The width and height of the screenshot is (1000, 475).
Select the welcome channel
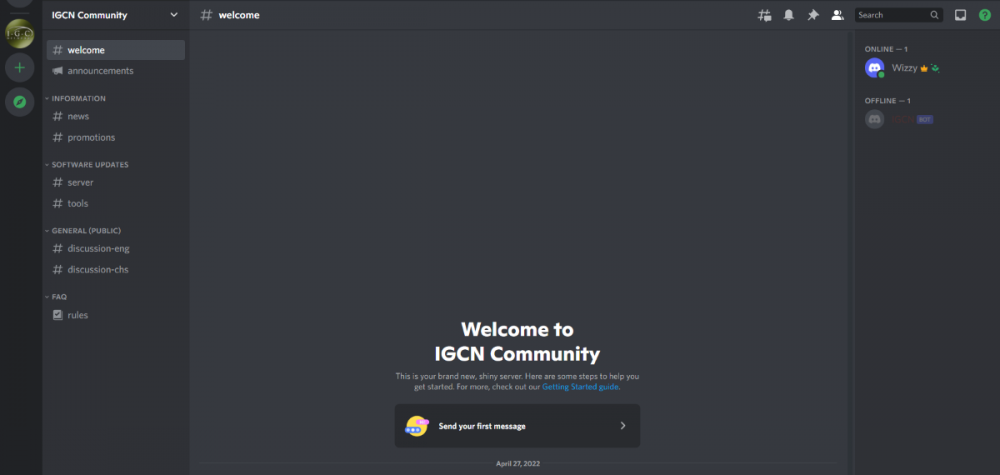[x=116, y=50]
